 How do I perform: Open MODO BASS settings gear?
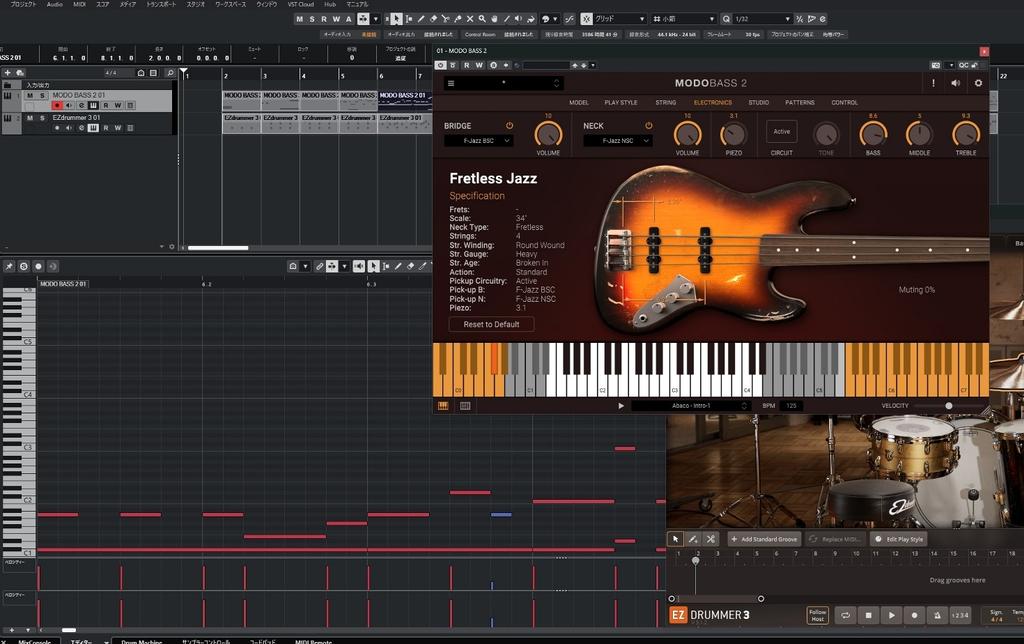[x=978, y=83]
